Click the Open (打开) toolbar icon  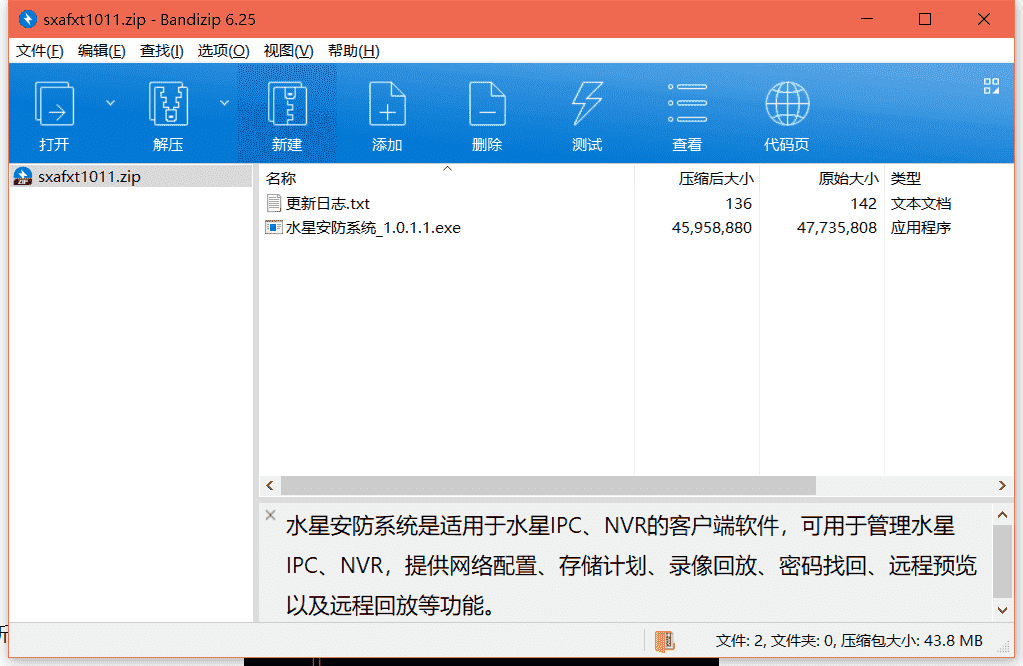tap(53, 104)
